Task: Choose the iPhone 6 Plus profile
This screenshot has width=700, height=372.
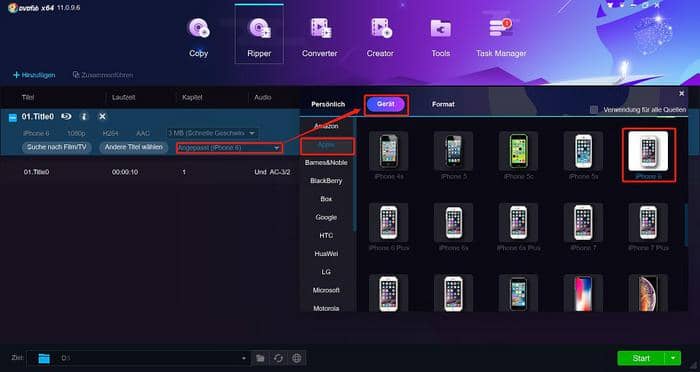Action: [x=388, y=223]
